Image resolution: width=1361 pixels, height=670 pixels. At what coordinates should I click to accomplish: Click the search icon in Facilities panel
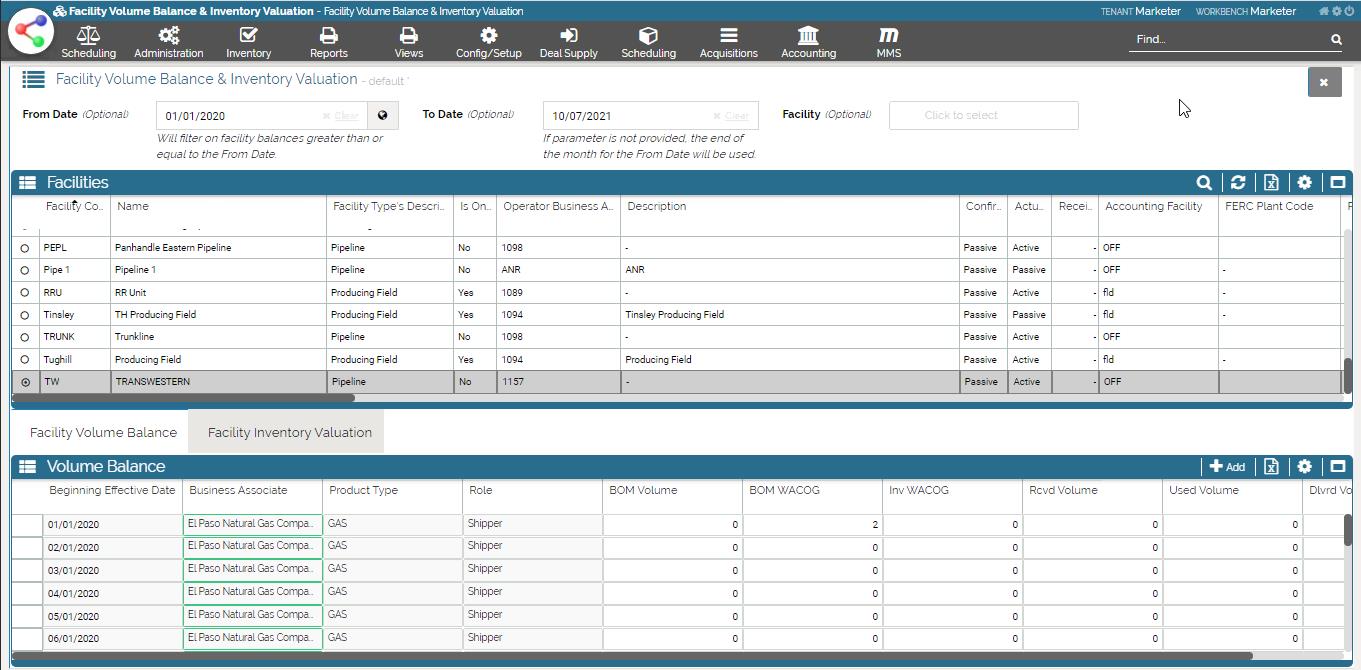coord(1204,183)
